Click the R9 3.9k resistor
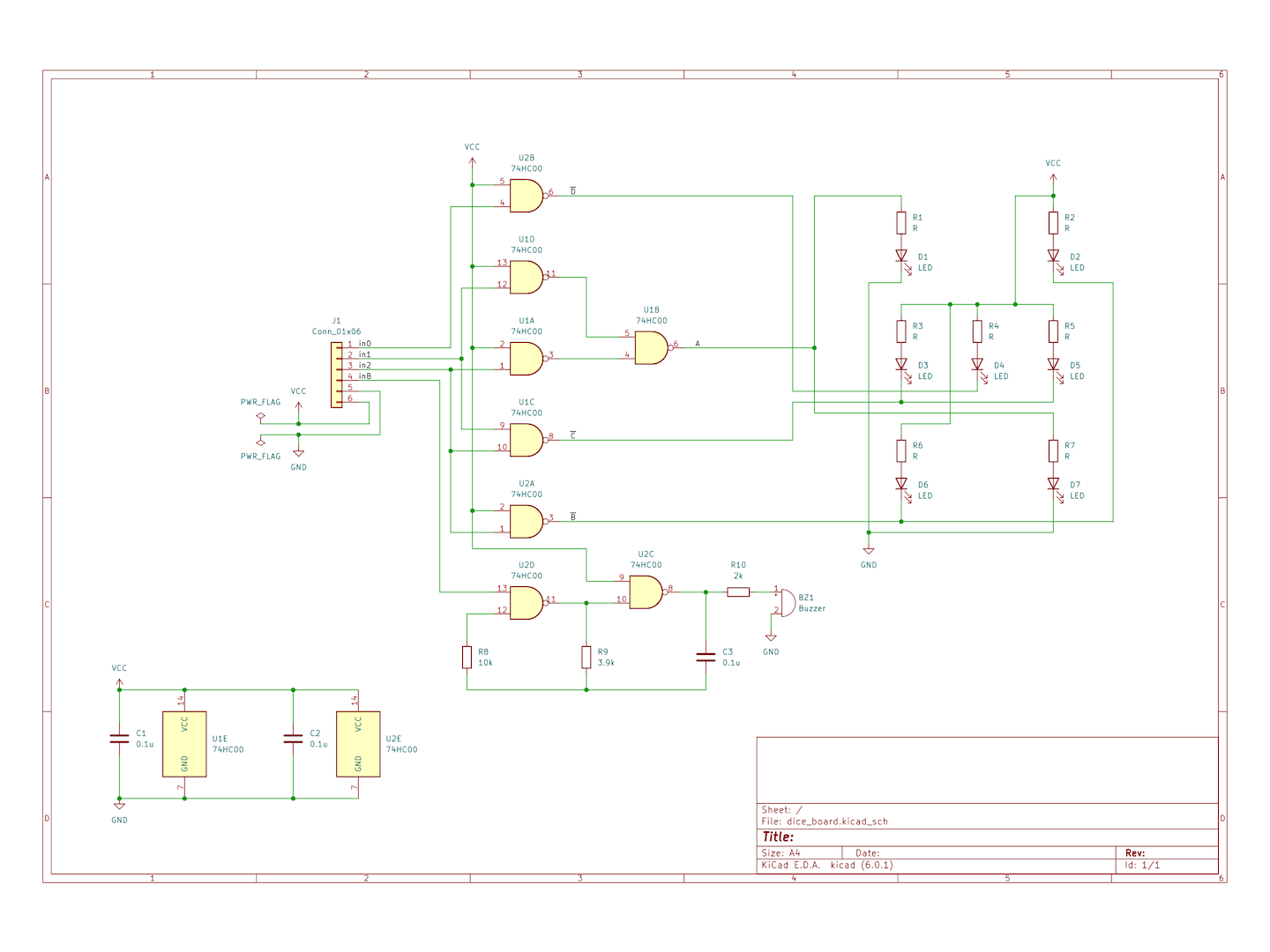Screen dimensions: 1270x952 coord(586,657)
